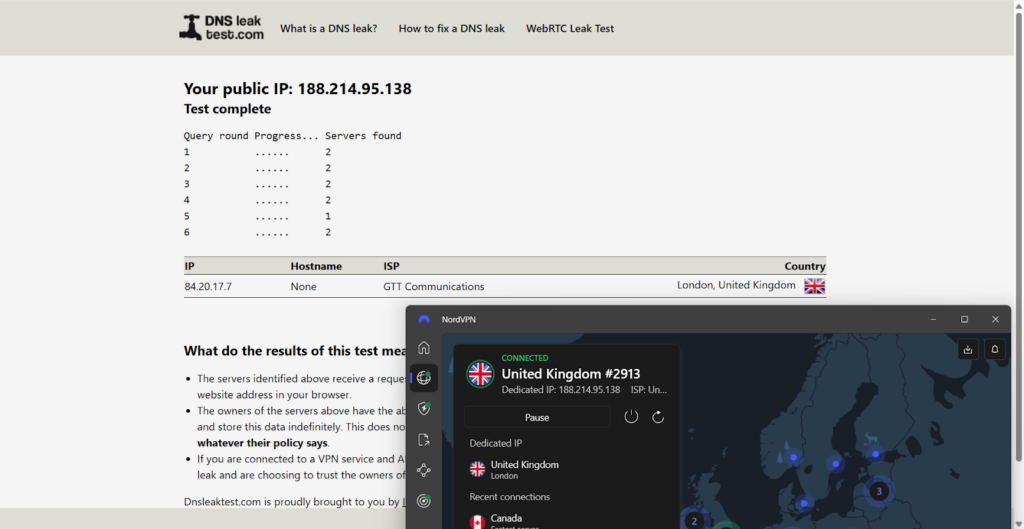Click the Canada flag in recent connections

click(477, 522)
